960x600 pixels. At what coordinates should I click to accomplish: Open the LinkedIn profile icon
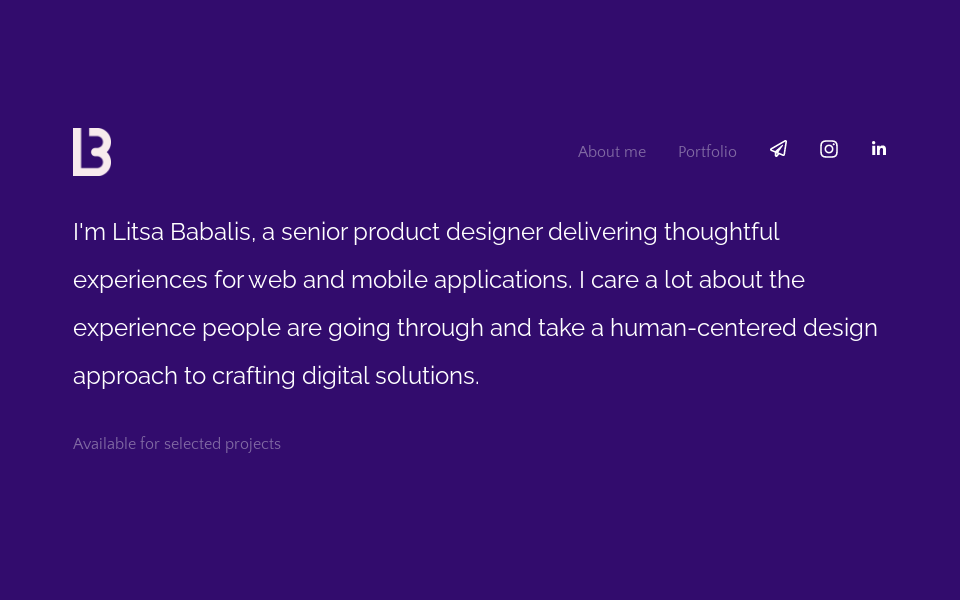click(x=879, y=149)
